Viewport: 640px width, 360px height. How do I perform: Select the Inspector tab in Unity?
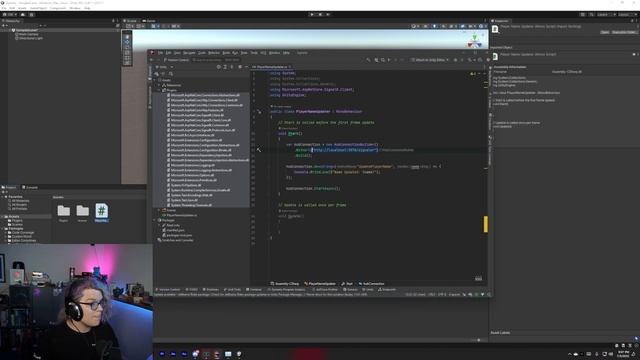click(x=500, y=21)
